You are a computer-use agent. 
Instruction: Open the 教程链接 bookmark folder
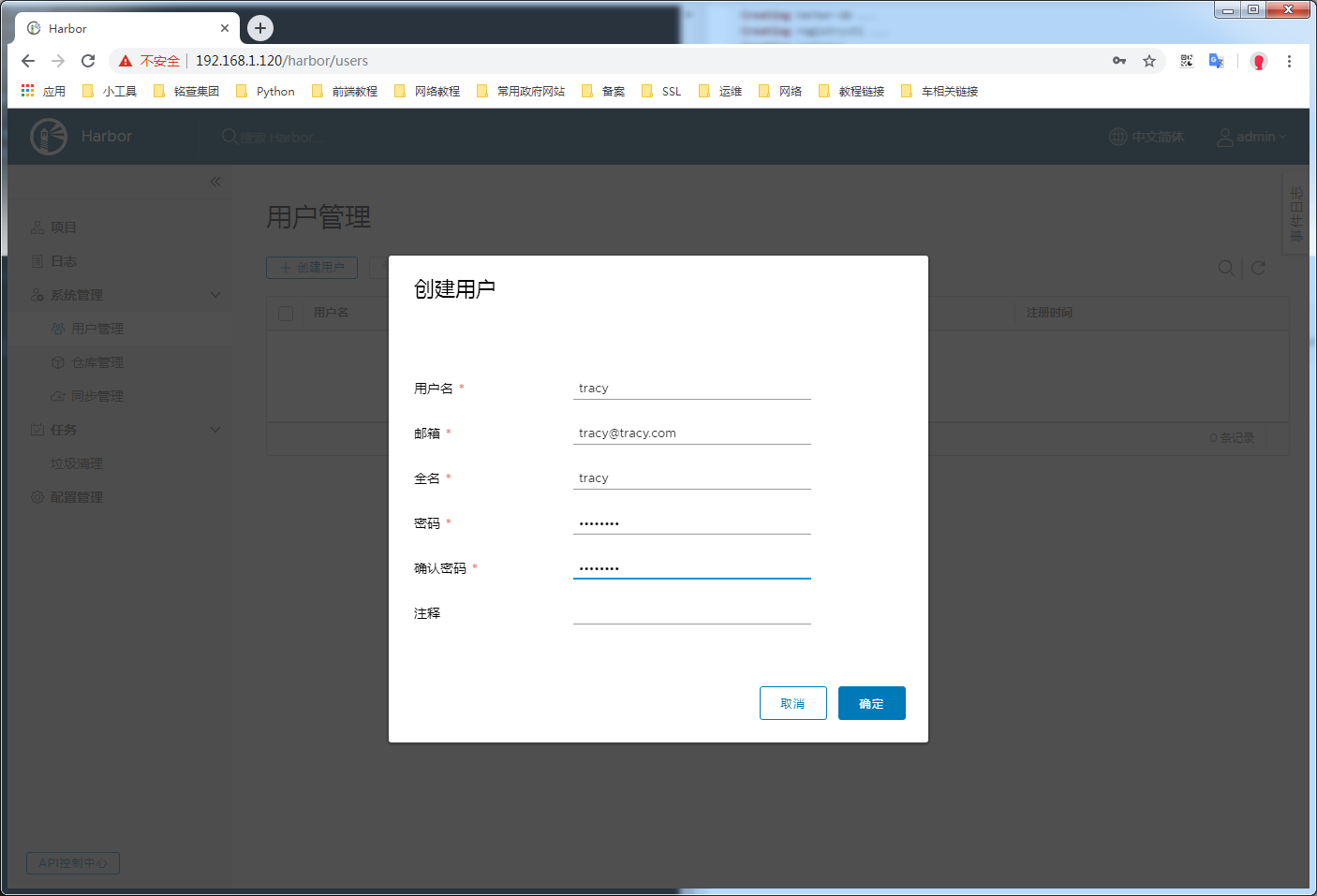[851, 91]
